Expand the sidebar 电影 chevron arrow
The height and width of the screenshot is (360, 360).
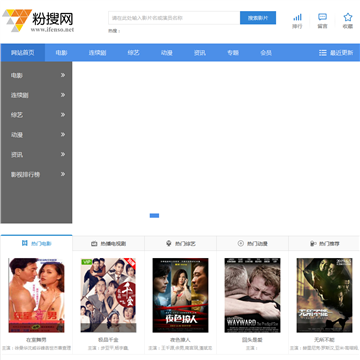pos(63,75)
